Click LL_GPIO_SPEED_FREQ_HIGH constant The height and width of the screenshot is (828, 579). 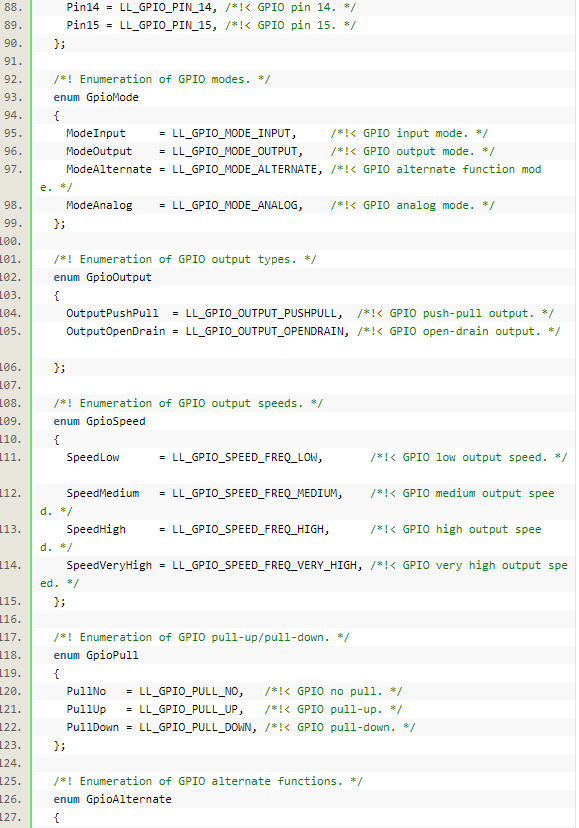pos(250,529)
